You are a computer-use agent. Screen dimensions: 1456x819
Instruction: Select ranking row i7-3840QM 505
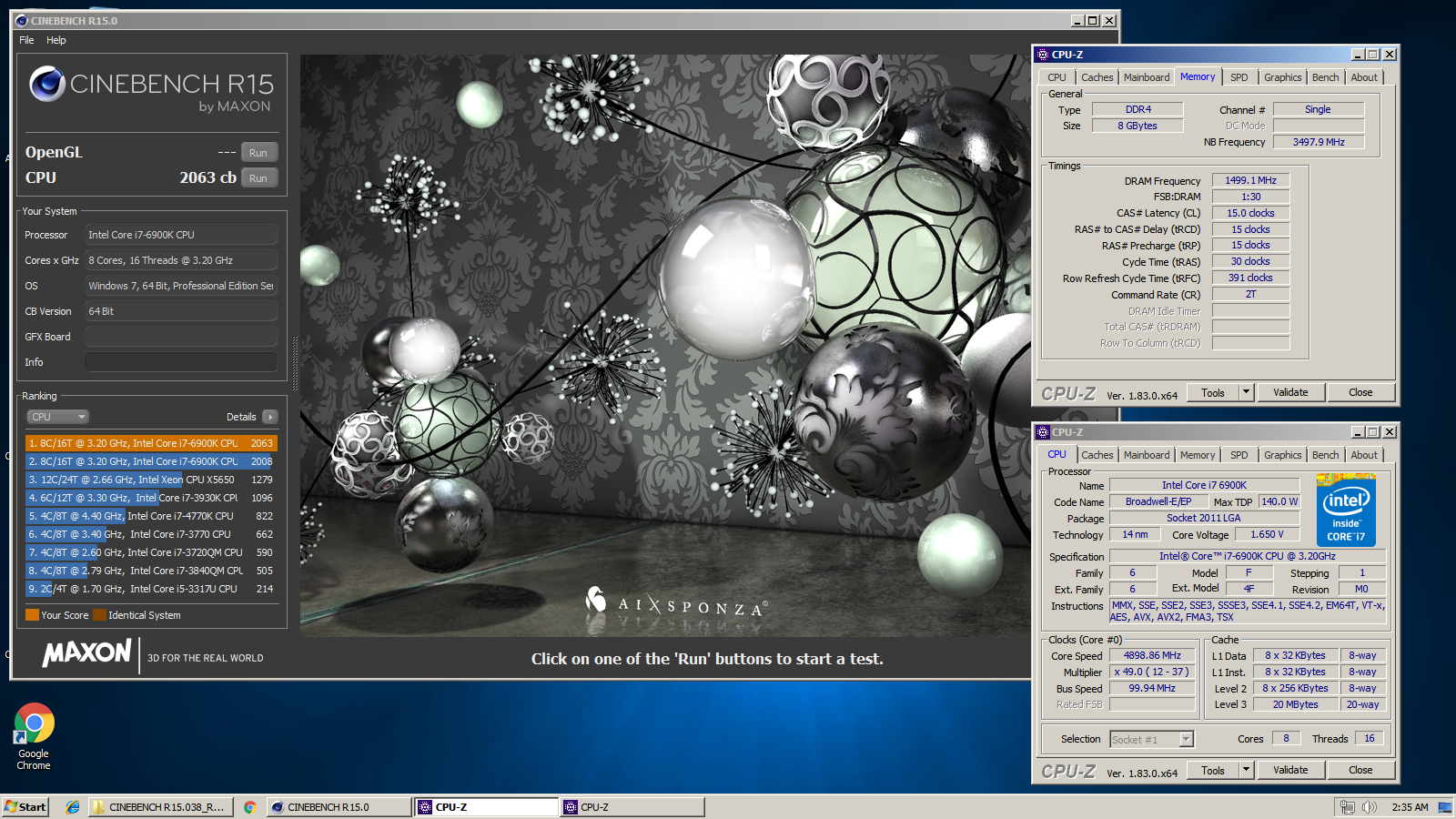coord(151,571)
